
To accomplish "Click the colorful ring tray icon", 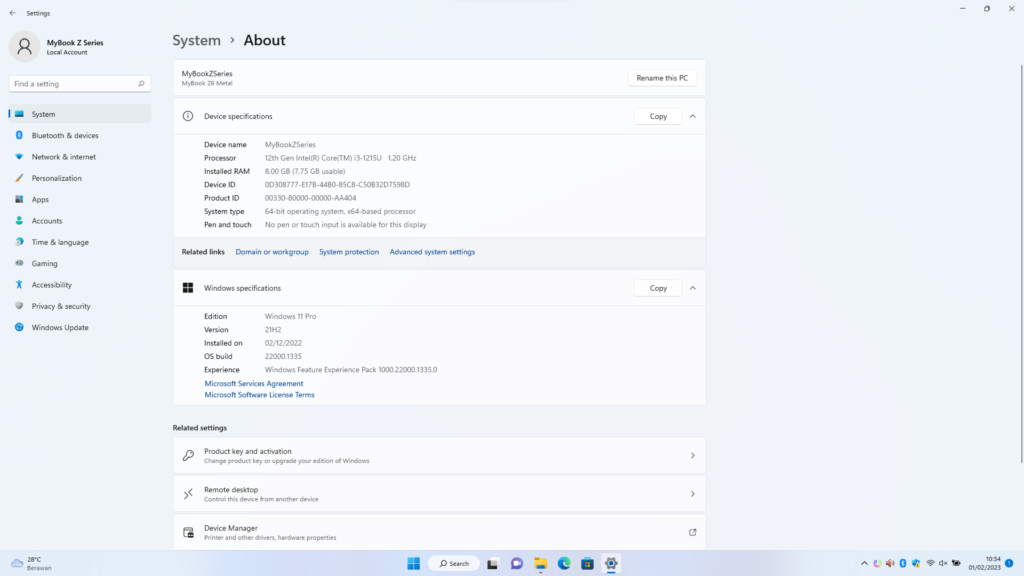I will click(877, 564).
